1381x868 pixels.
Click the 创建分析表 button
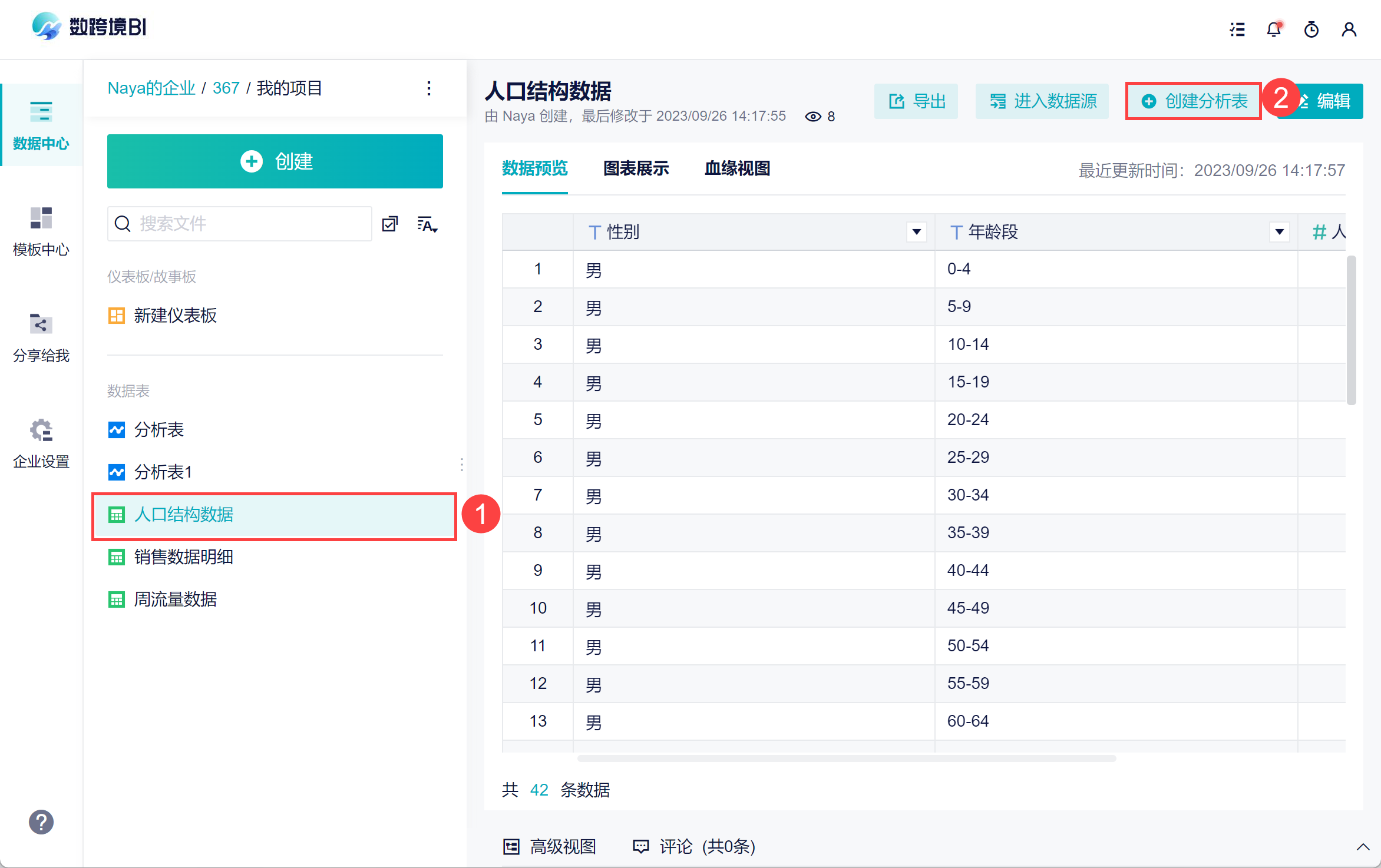(x=1194, y=101)
